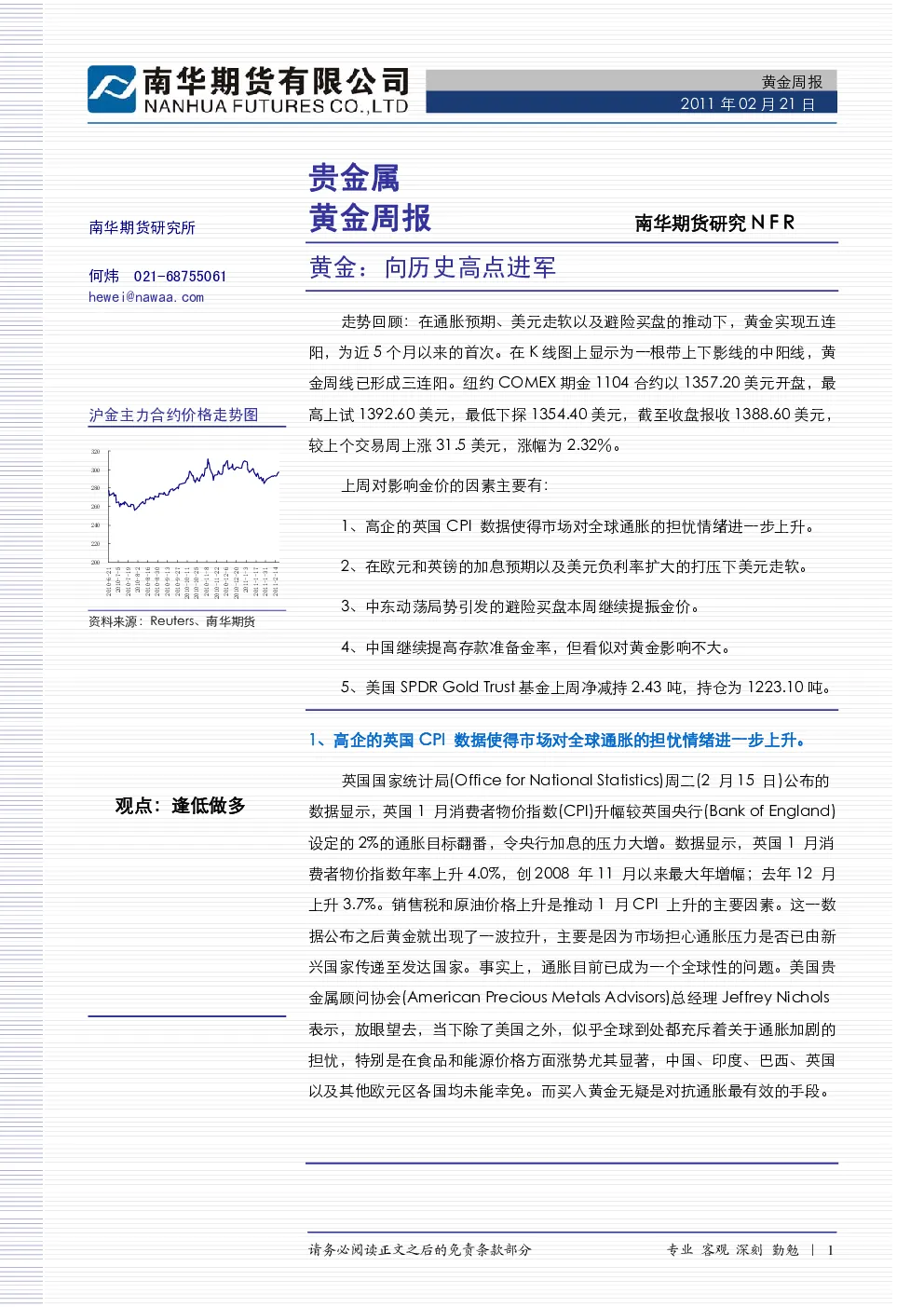Click the date 2011年02月21日
Screen dimensions: 924x1307
(747, 103)
